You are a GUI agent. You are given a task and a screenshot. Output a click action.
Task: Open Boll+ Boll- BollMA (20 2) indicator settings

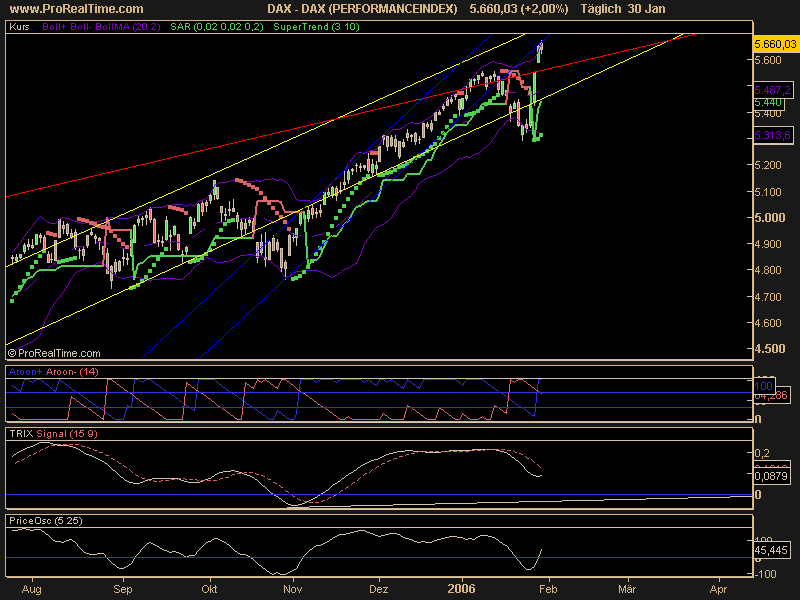101,27
